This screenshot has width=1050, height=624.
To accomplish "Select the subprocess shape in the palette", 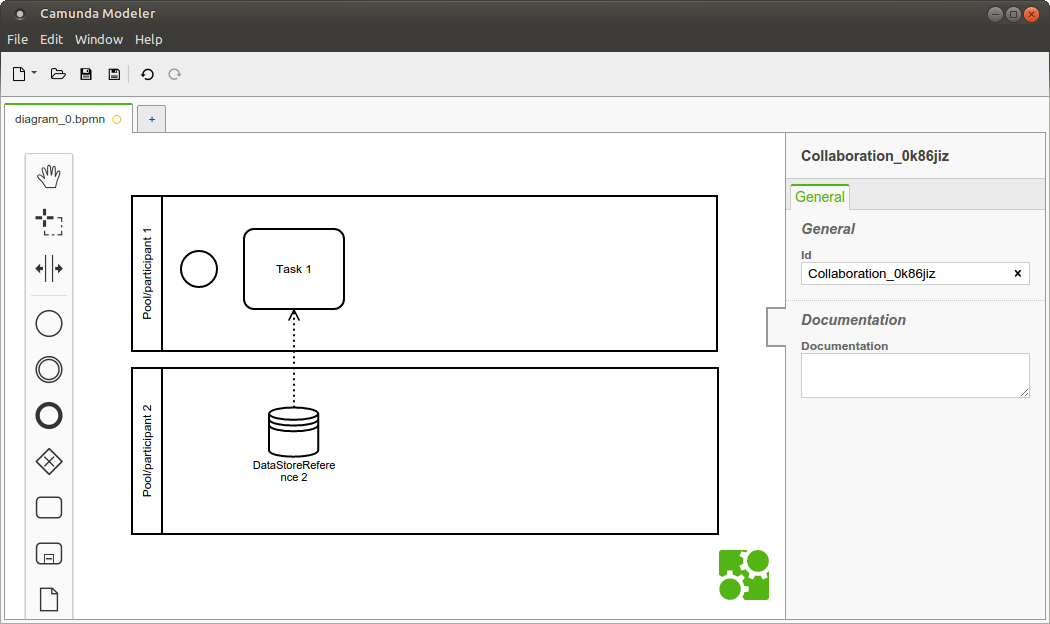I will 49,554.
